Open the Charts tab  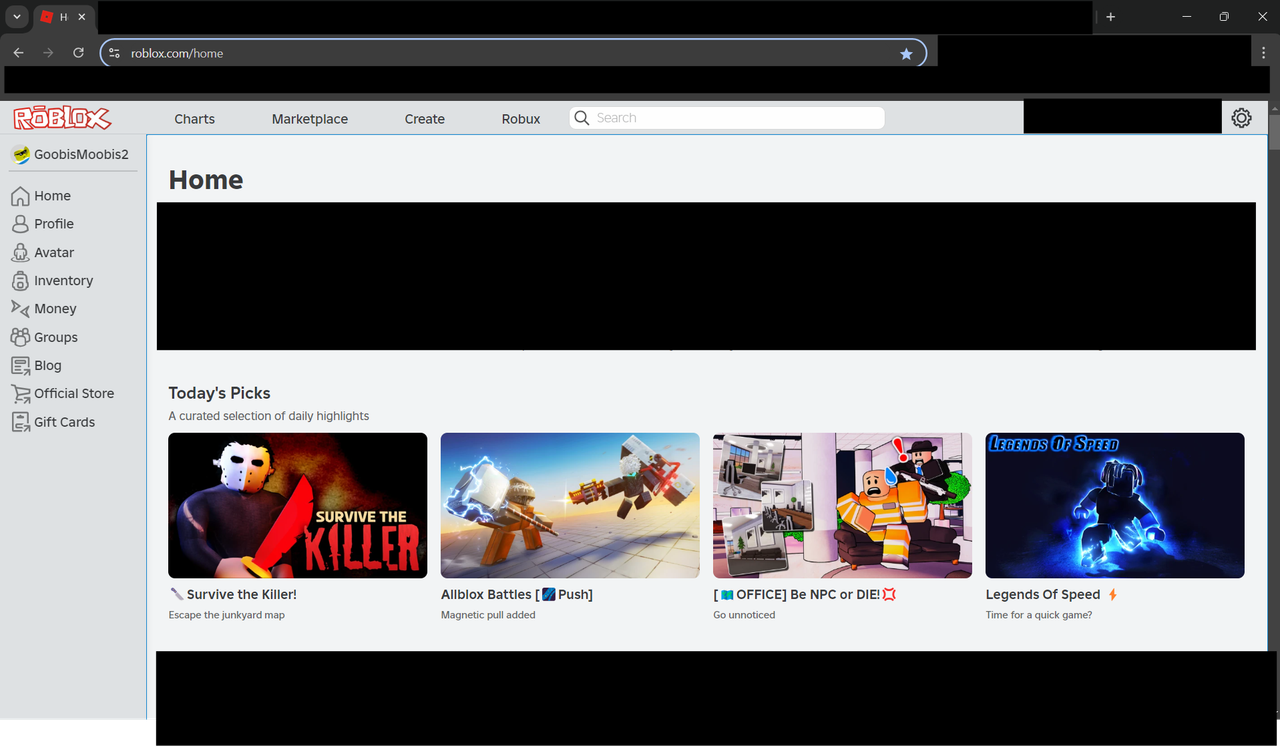(194, 118)
